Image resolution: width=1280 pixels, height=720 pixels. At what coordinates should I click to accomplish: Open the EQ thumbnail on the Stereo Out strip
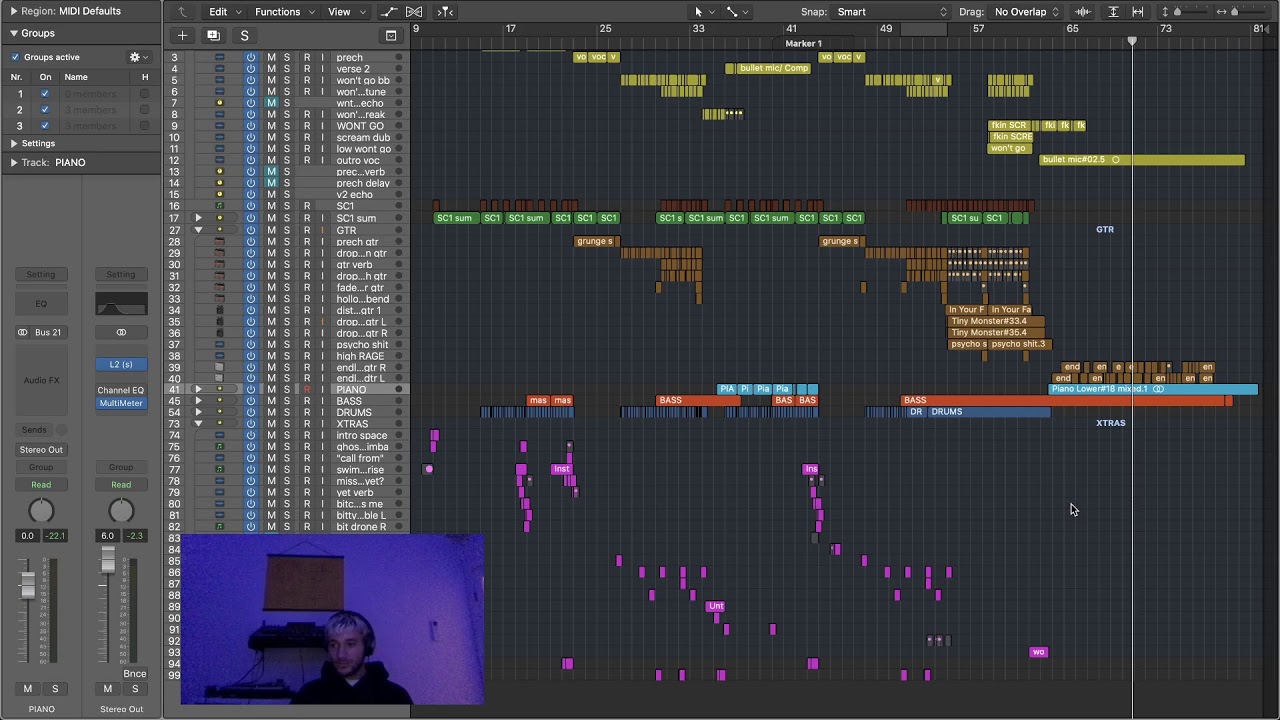121,303
